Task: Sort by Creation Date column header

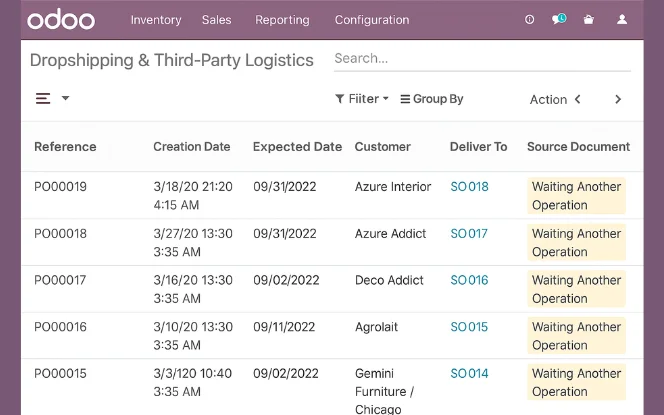Action: [192, 147]
